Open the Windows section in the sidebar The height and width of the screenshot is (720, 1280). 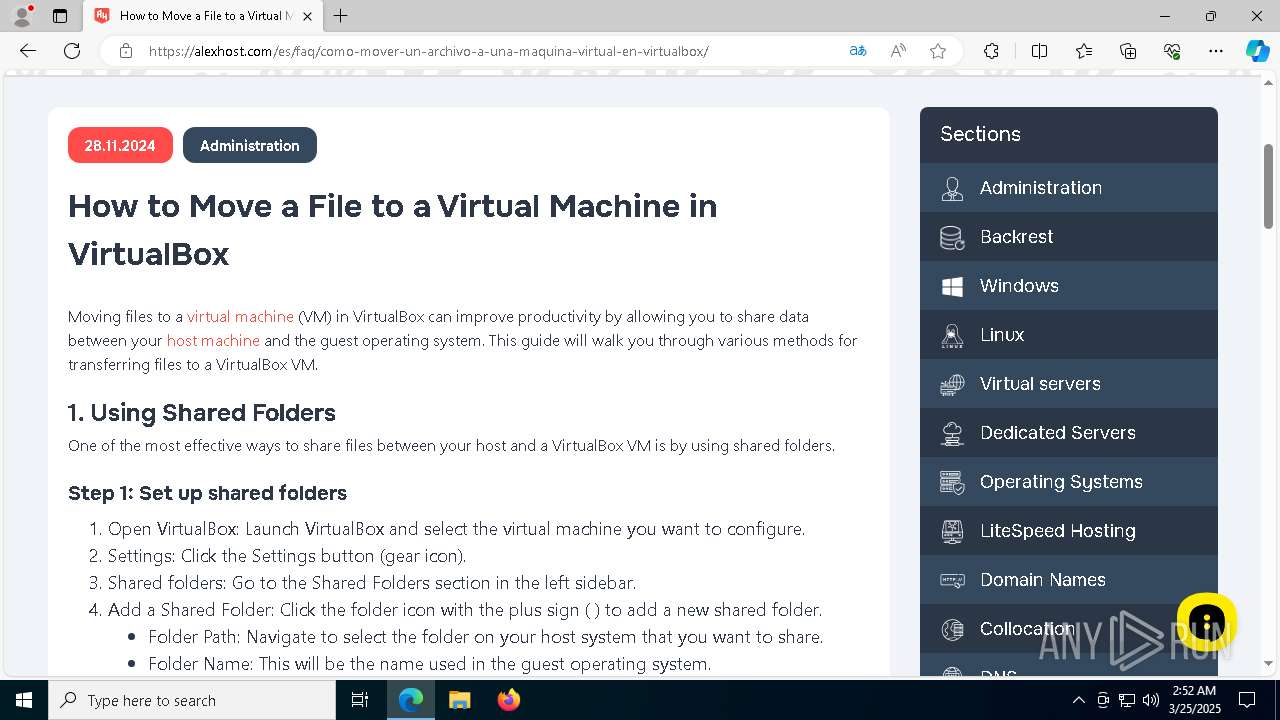(1069, 285)
